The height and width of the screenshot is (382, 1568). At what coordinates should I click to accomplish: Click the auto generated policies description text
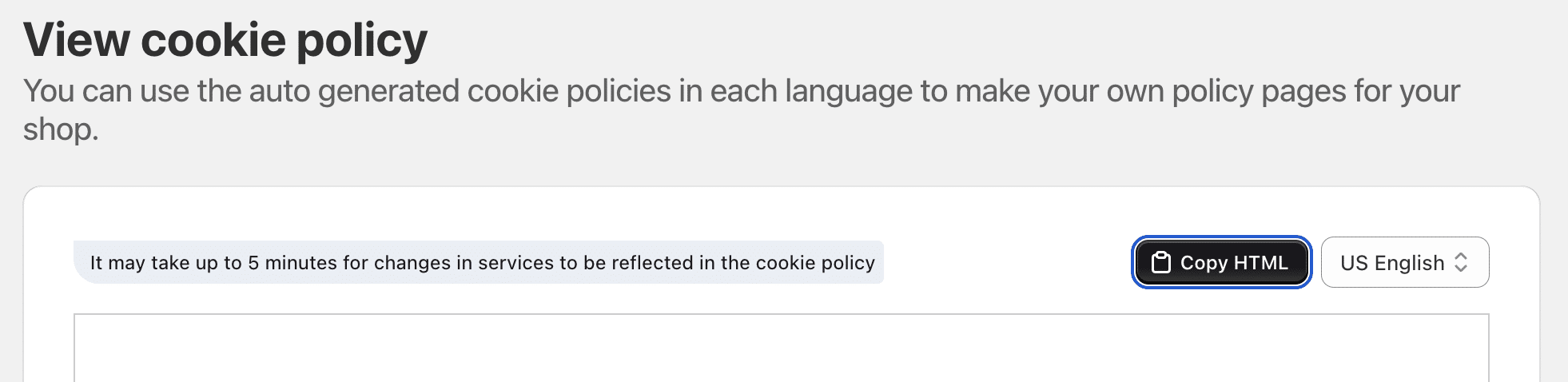(x=742, y=109)
